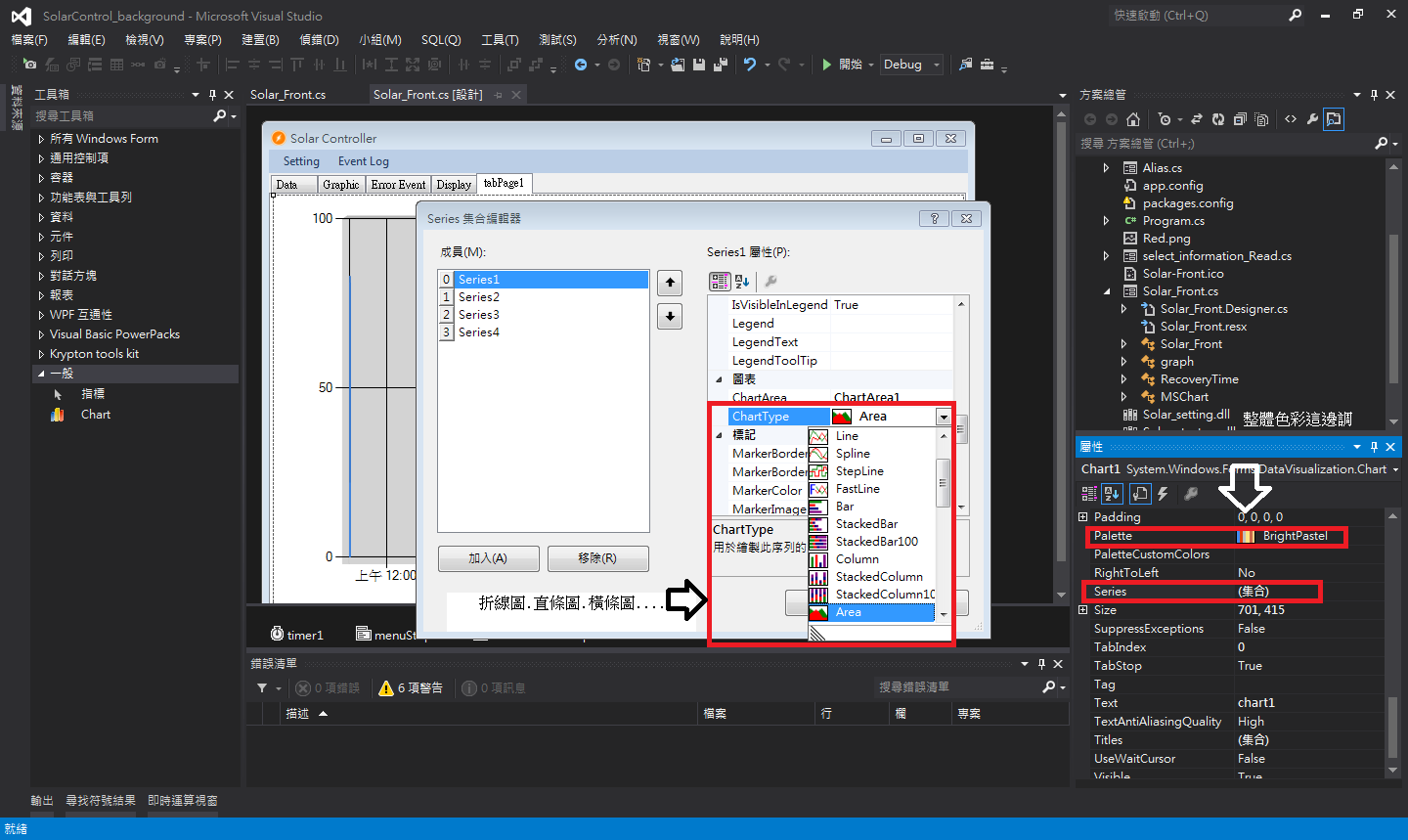
Task: Click the Toolbox search field
Action: (122, 116)
